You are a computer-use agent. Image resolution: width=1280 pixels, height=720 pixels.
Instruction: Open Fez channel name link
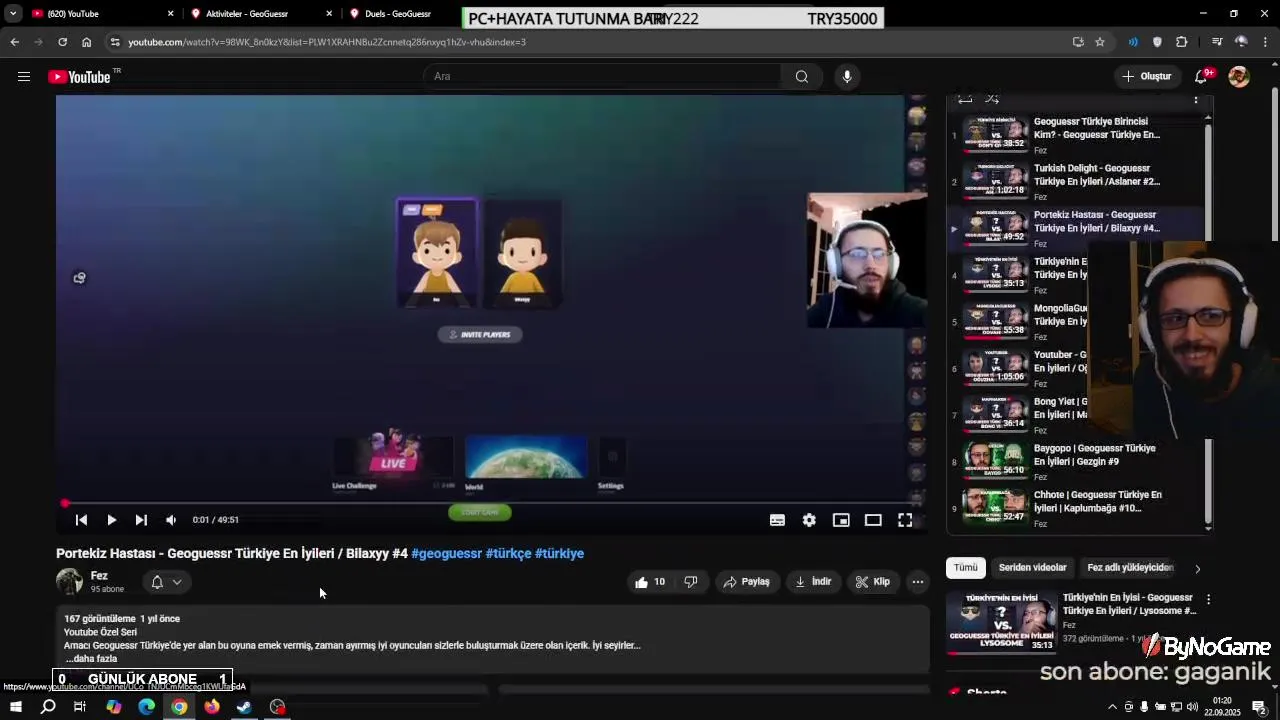pos(99,576)
